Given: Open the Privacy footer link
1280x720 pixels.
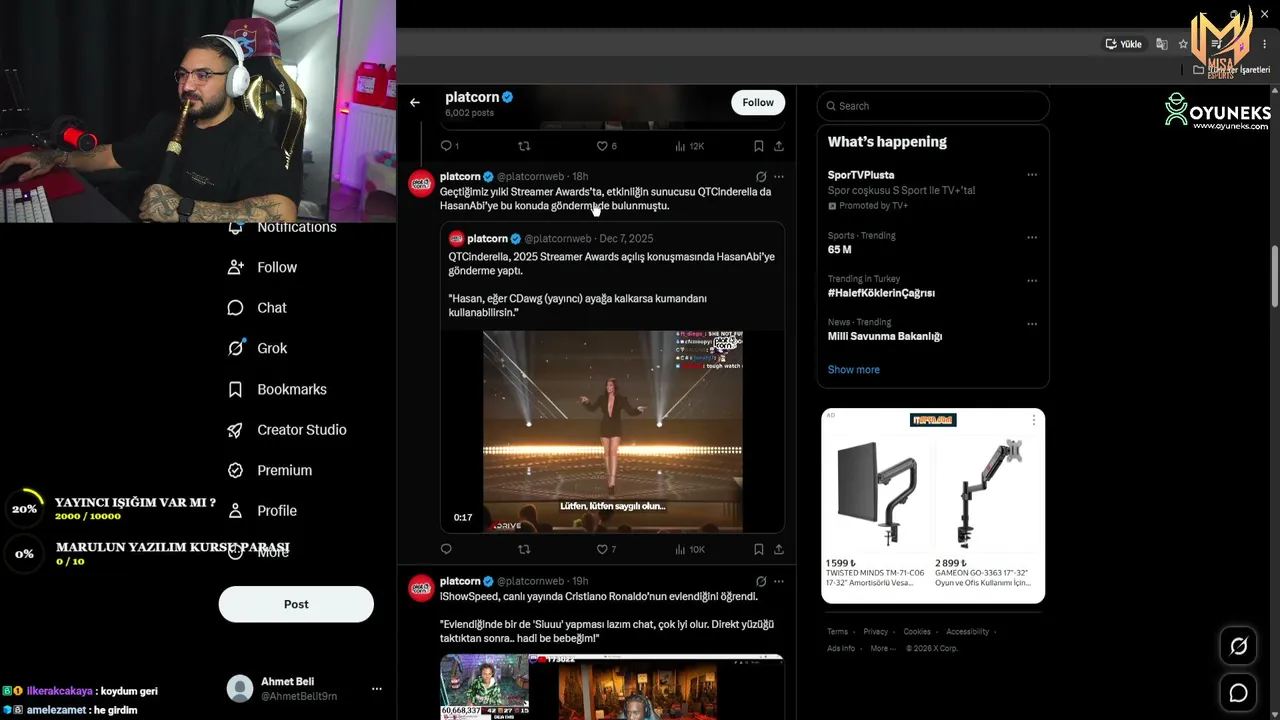Looking at the screenshot, I should click(875, 632).
